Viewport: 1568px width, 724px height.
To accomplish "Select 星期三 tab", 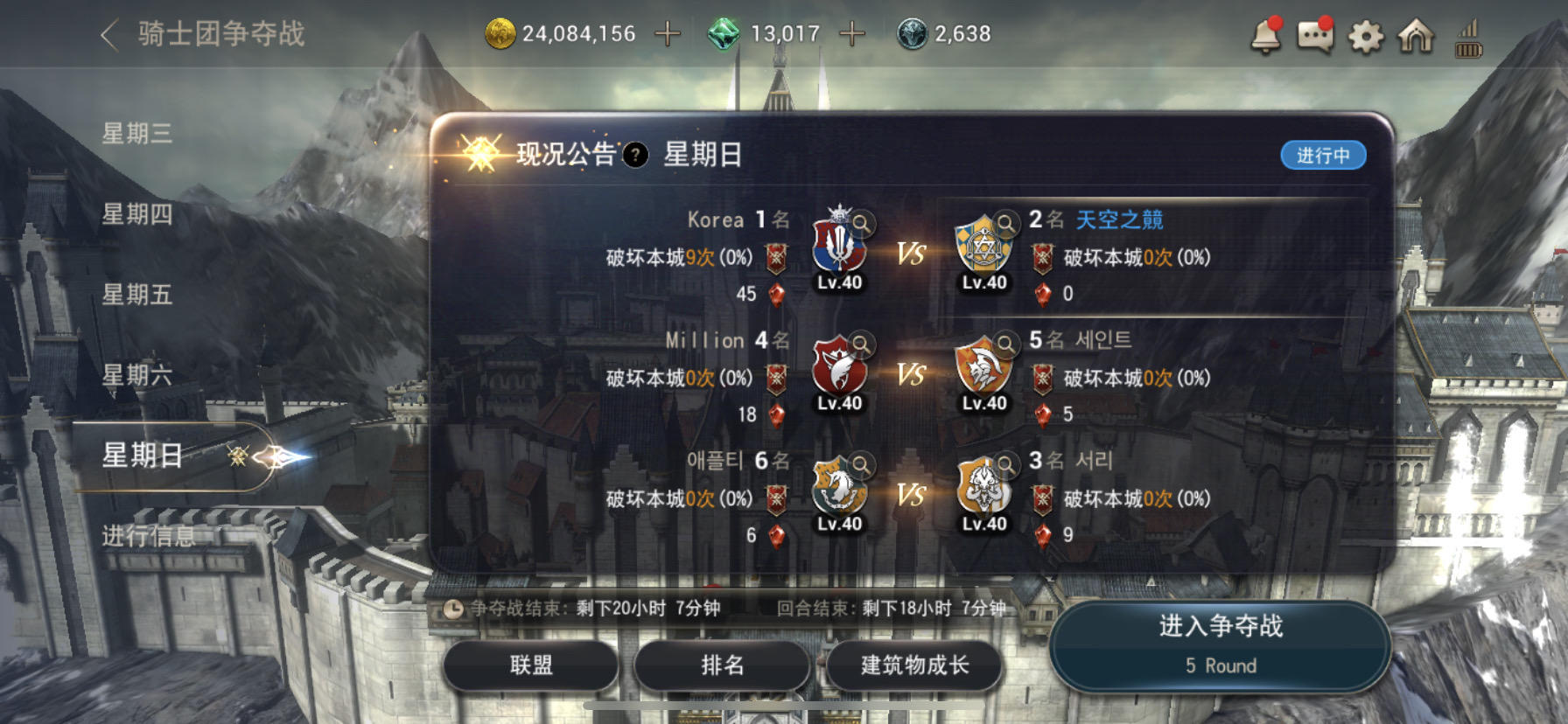I will [137, 133].
